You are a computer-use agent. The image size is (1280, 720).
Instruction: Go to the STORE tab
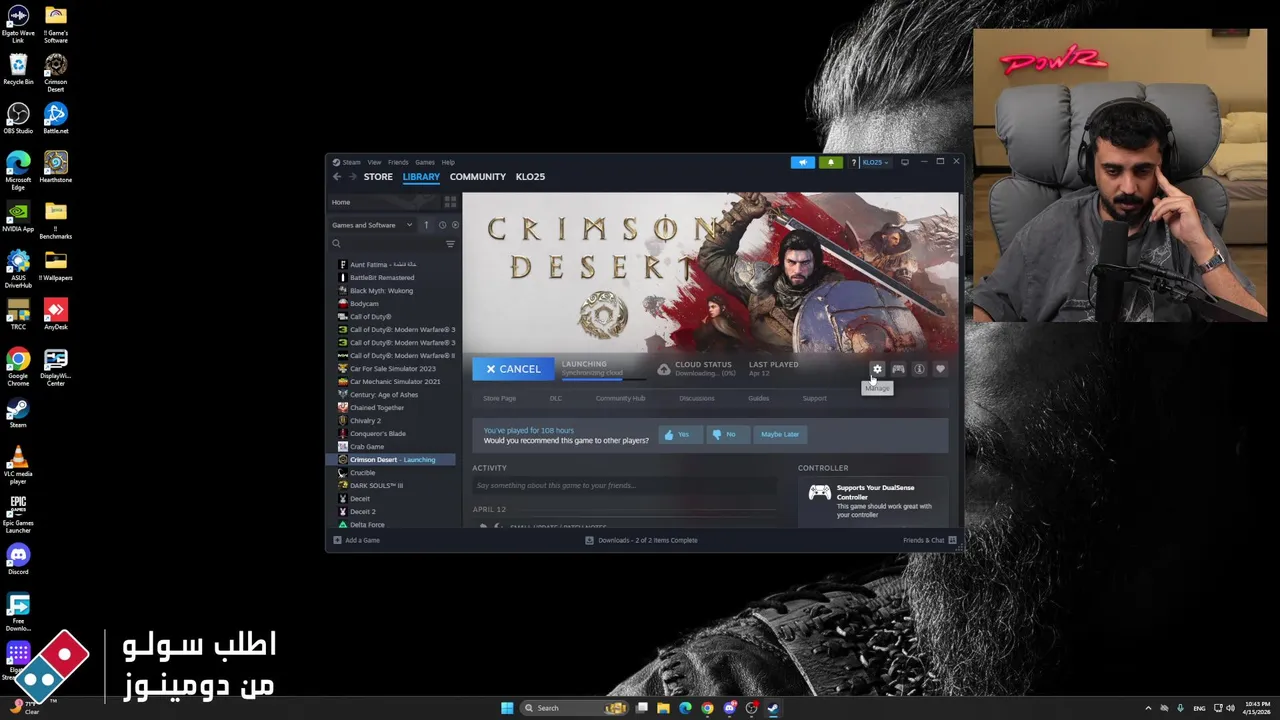(x=378, y=177)
